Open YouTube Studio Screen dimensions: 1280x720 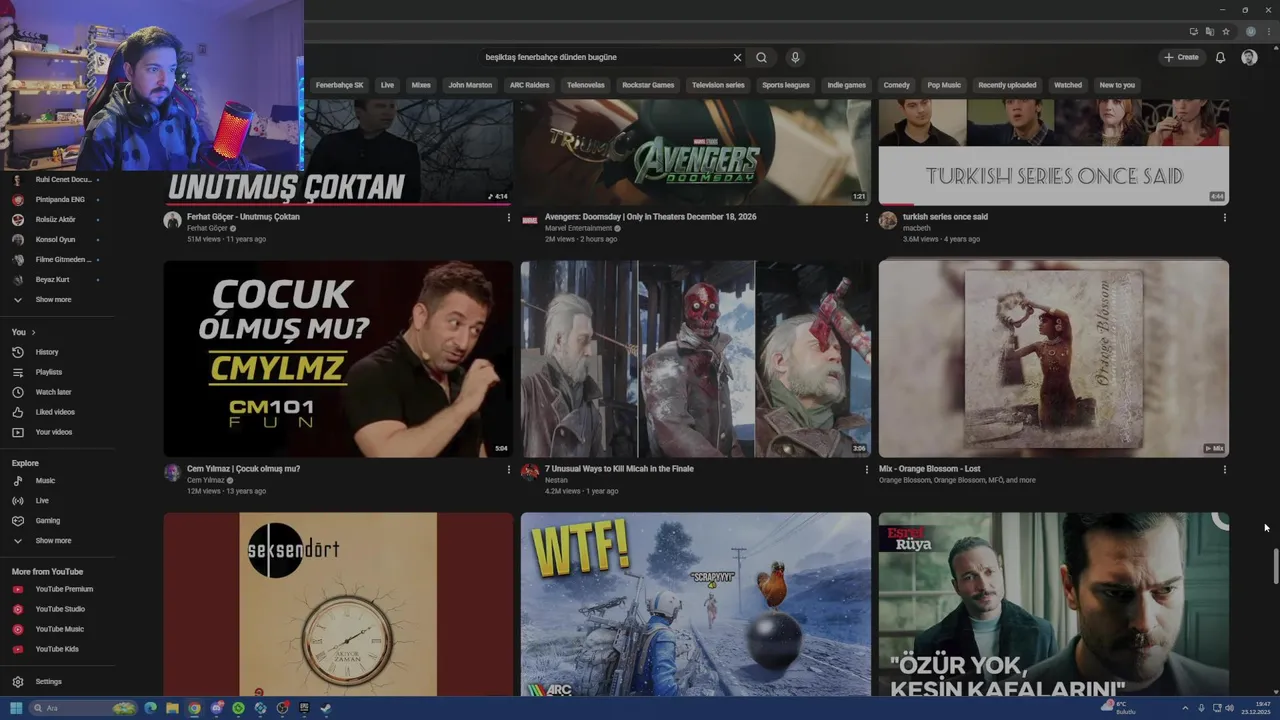[x=60, y=609]
